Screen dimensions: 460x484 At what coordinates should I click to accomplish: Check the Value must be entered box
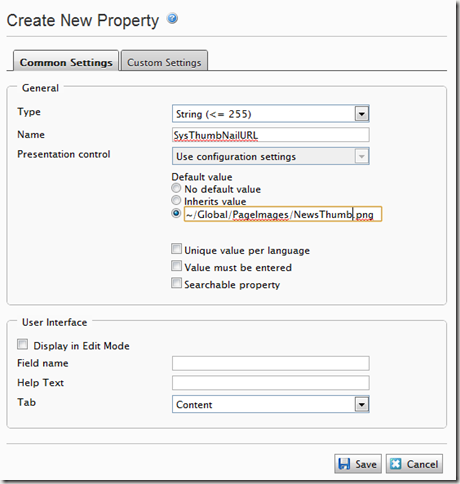tap(176, 266)
